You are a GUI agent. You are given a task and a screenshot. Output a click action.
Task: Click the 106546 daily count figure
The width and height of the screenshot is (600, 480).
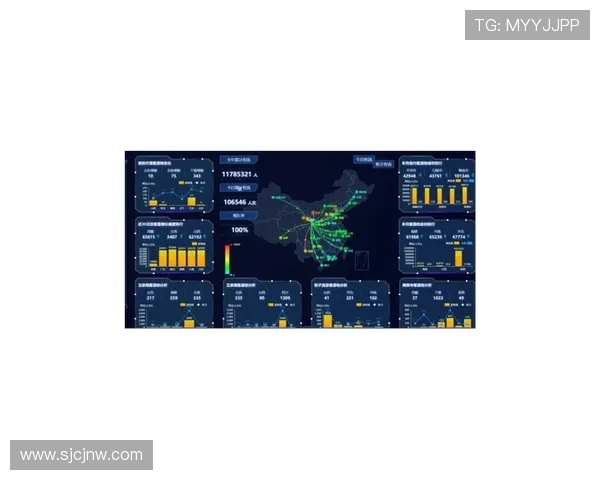[237, 201]
